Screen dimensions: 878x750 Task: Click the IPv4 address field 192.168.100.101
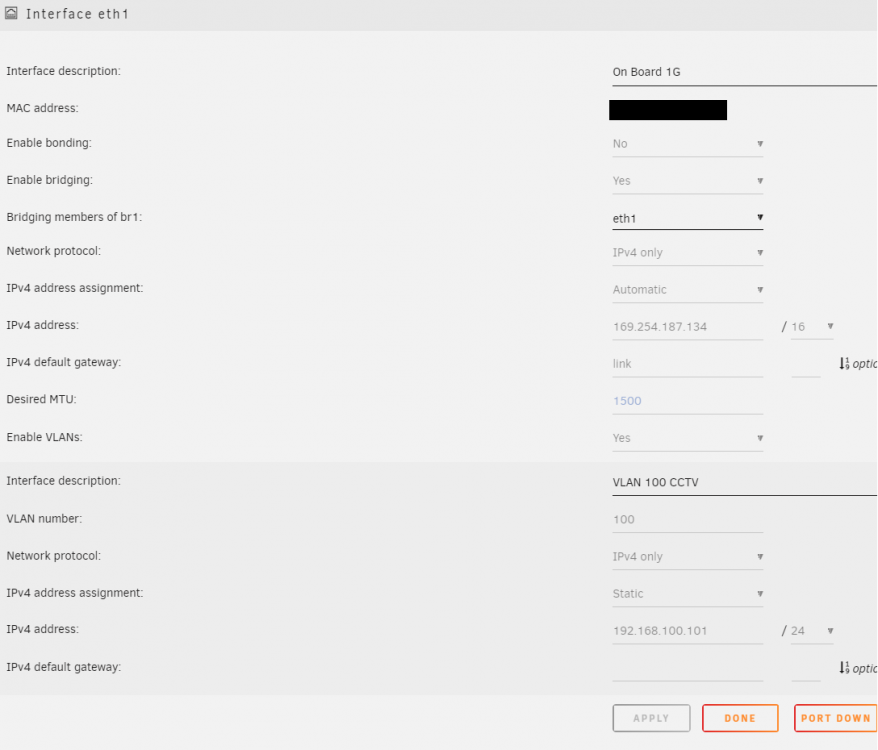(x=687, y=631)
